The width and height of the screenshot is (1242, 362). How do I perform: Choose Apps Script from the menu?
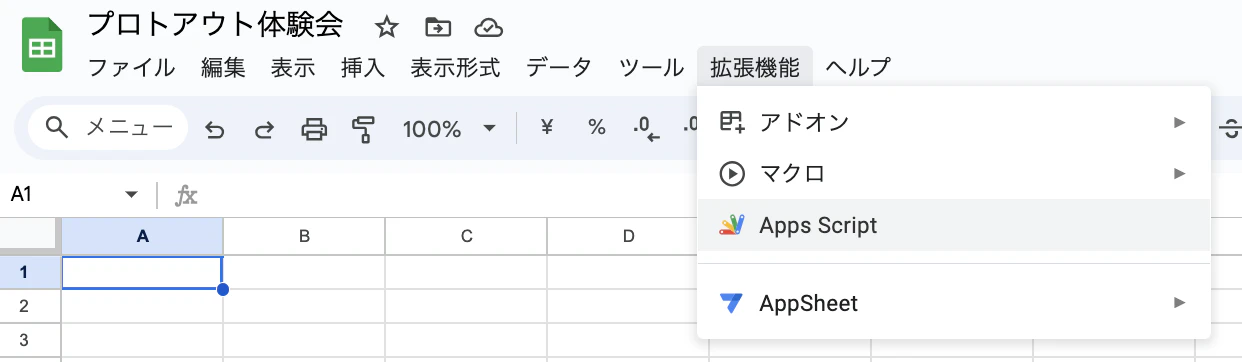click(x=954, y=225)
